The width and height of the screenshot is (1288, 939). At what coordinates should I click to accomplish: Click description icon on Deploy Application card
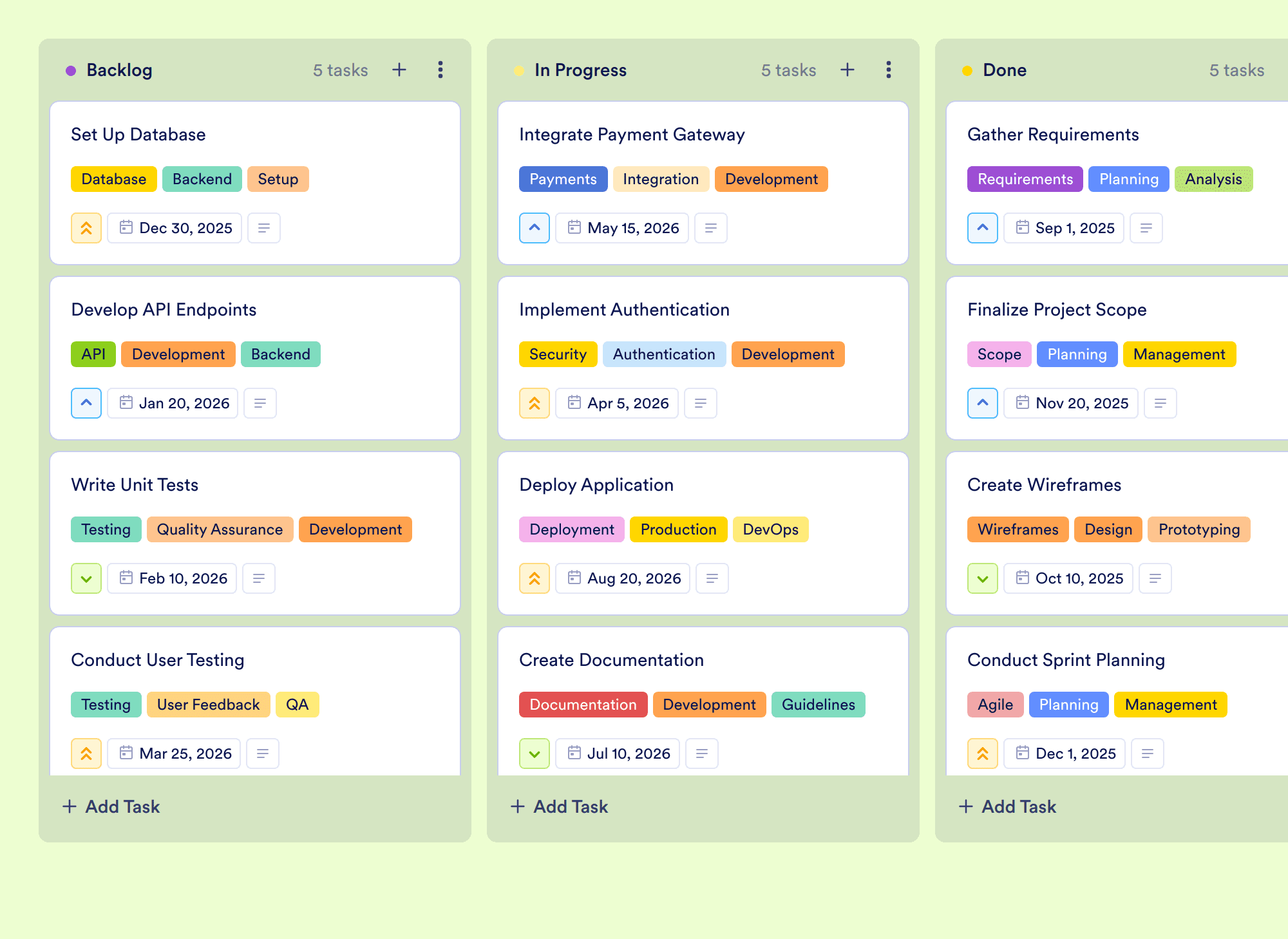click(x=712, y=578)
